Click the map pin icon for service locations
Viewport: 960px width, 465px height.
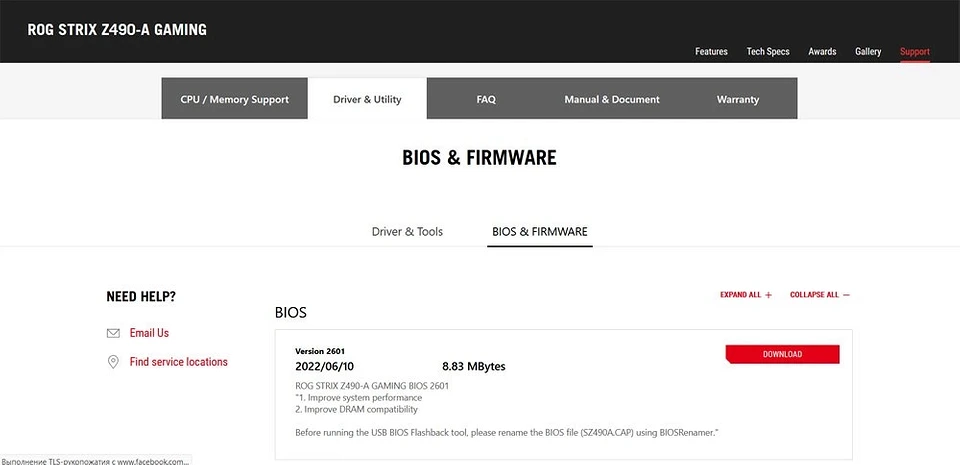point(113,362)
